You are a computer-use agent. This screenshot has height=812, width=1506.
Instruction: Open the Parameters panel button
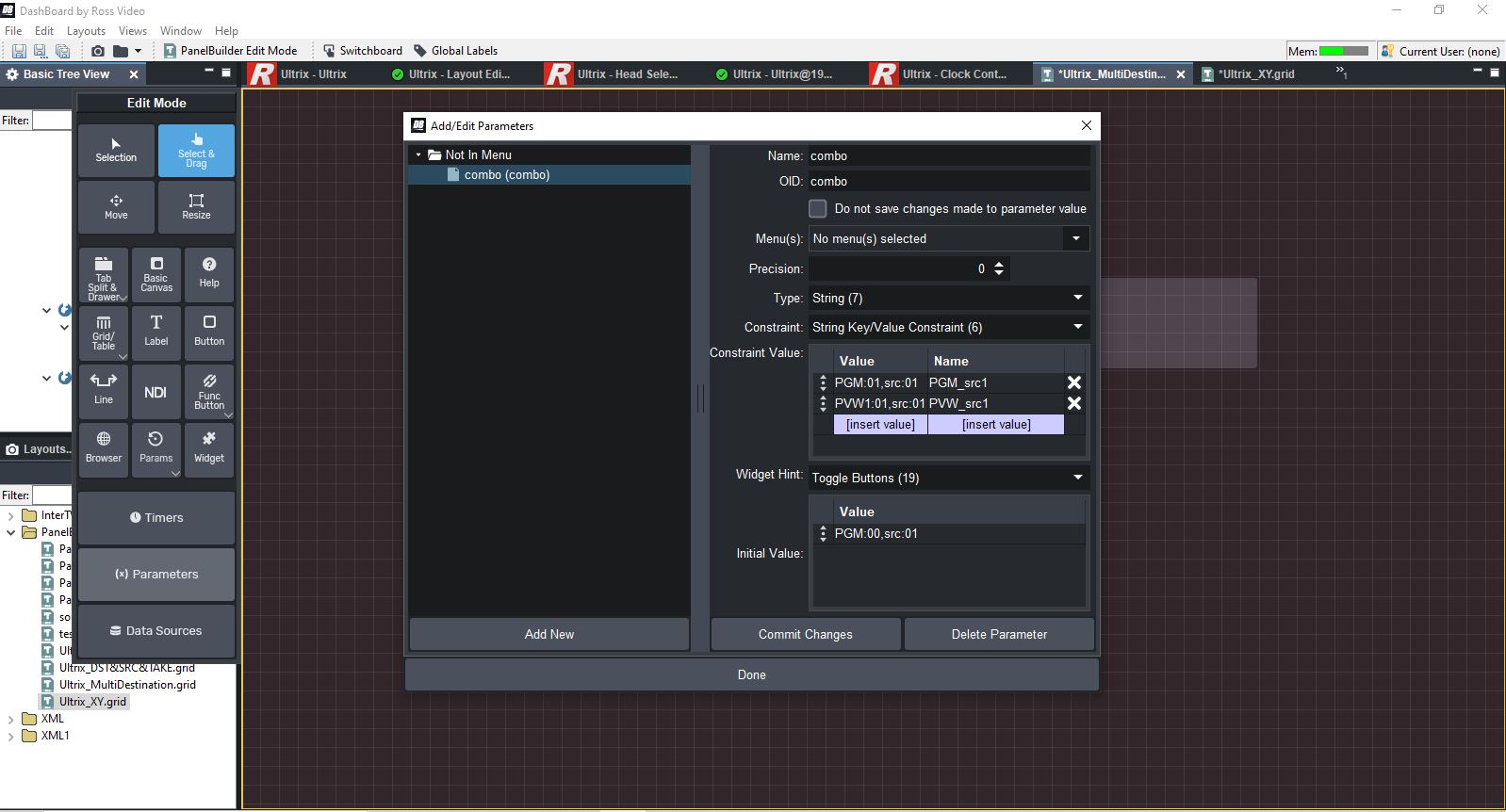[156, 574]
